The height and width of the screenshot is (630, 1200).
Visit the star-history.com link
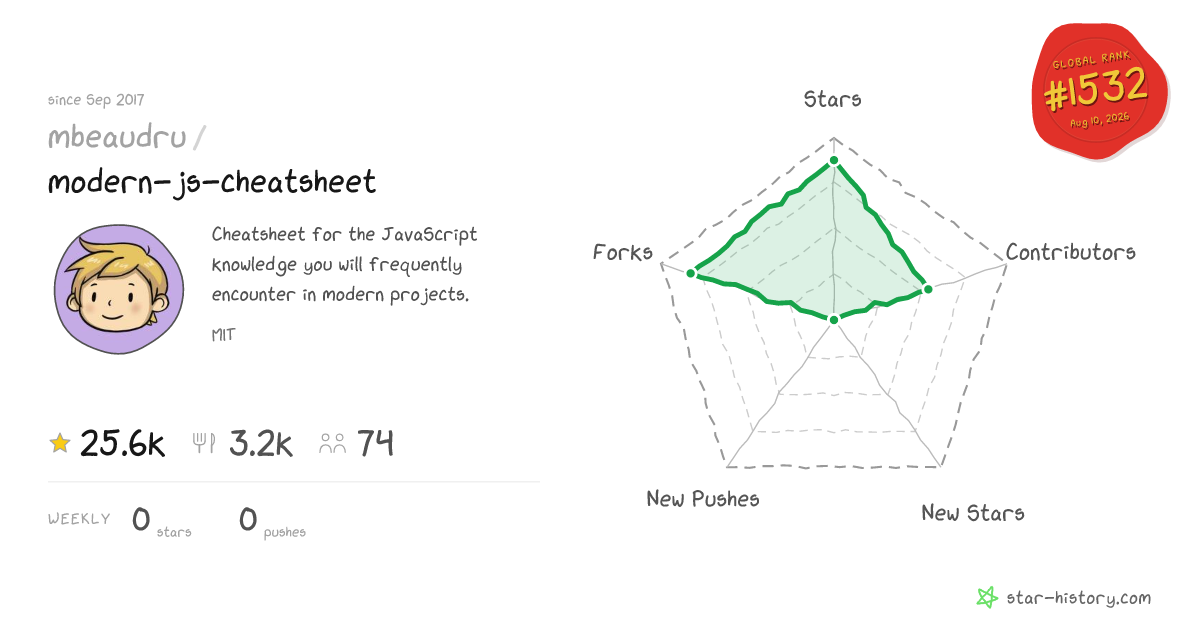pyautogui.click(x=1078, y=598)
